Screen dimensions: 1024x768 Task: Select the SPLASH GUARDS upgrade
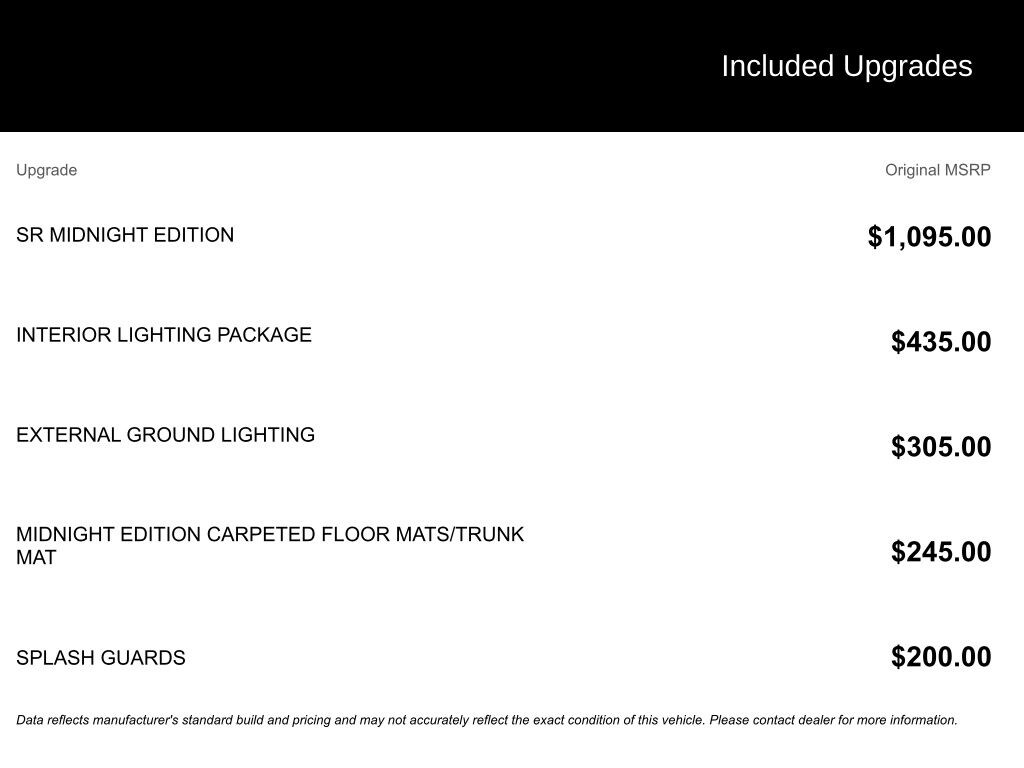pyautogui.click(x=101, y=658)
